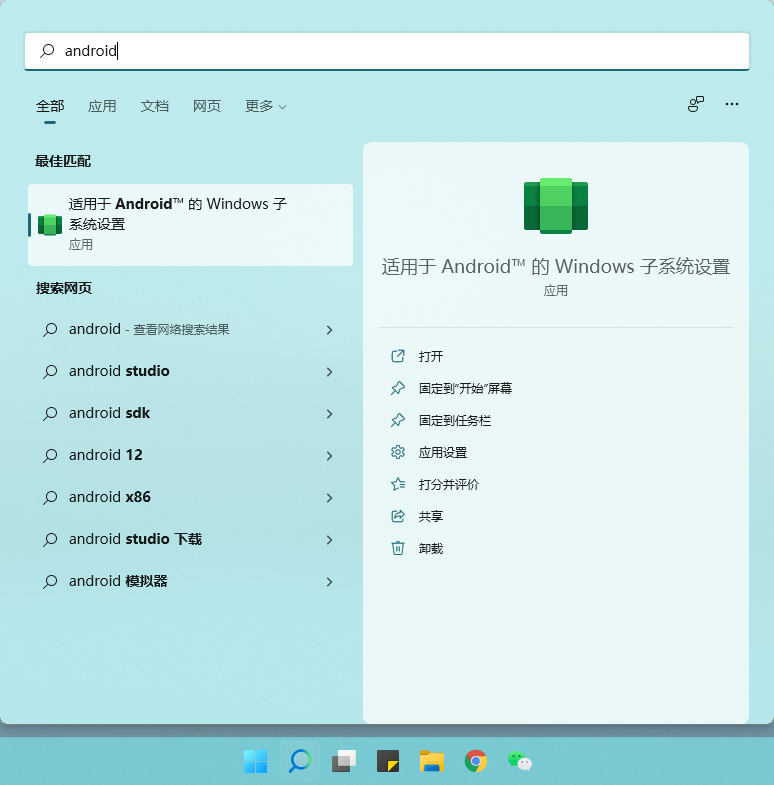Click 打开 to open the app
774x785 pixels.
431,356
